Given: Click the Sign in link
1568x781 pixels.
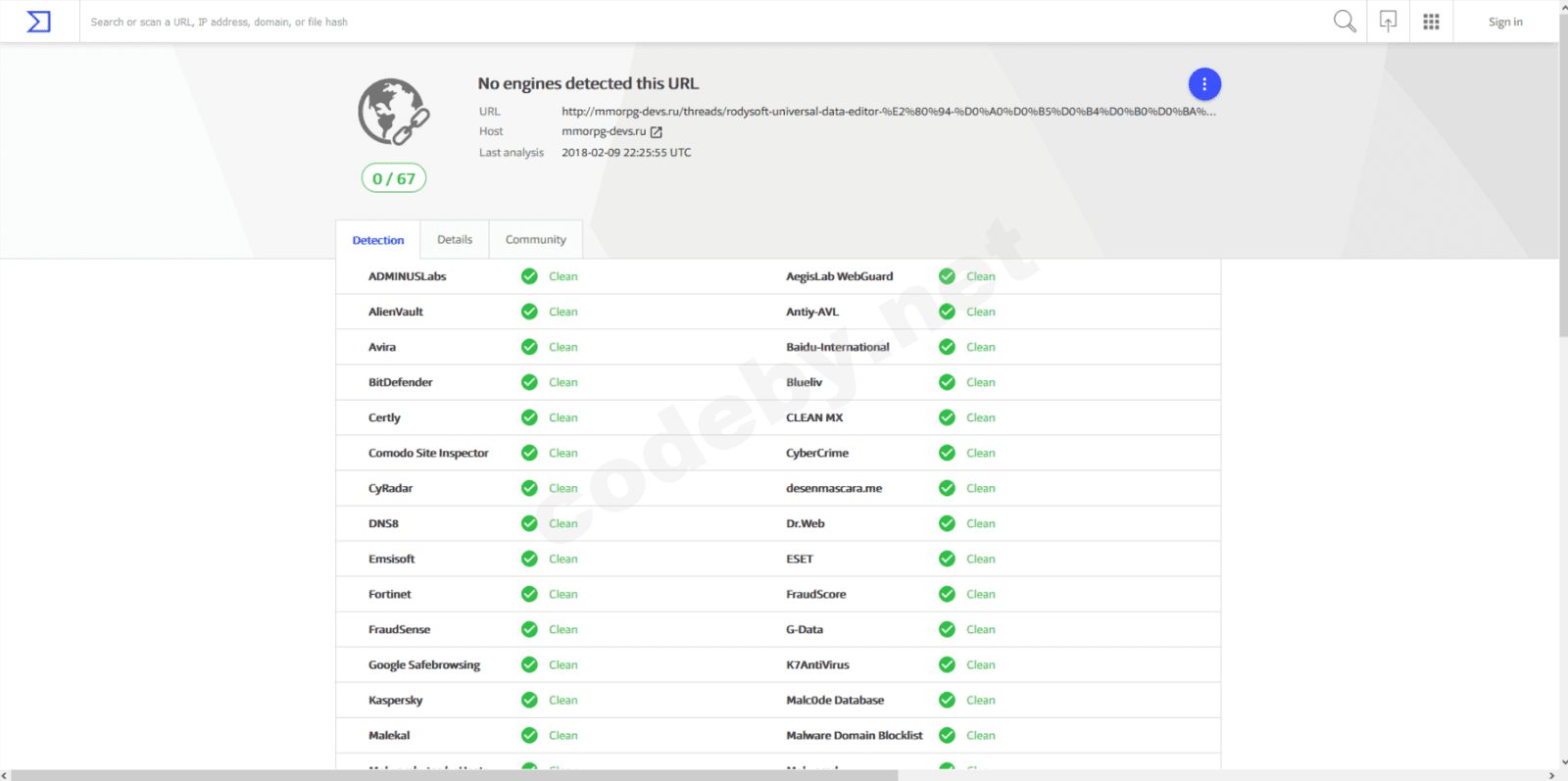Looking at the screenshot, I should [x=1505, y=23].
